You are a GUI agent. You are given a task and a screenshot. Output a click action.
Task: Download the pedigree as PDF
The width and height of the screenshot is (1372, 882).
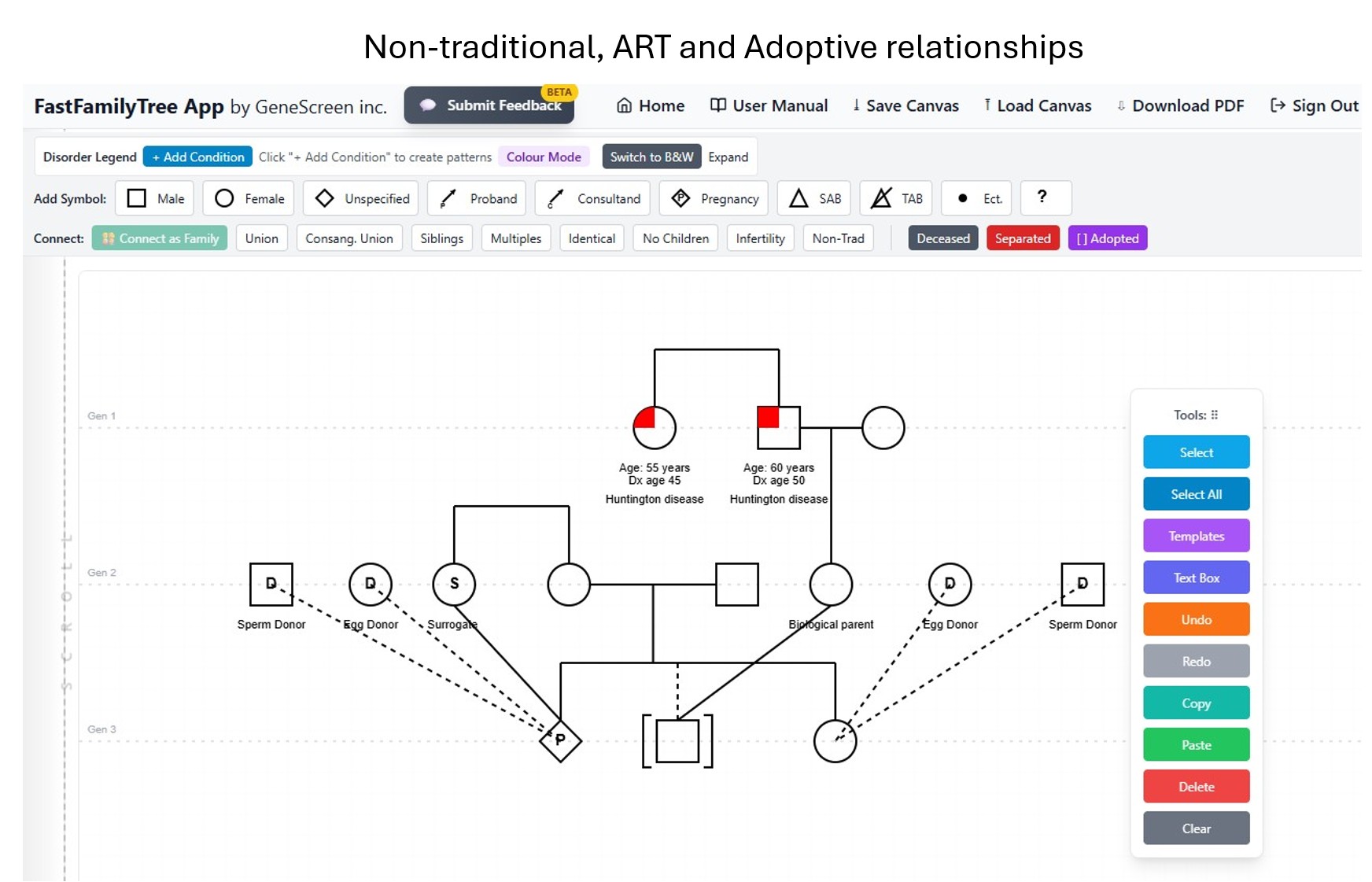1180,105
